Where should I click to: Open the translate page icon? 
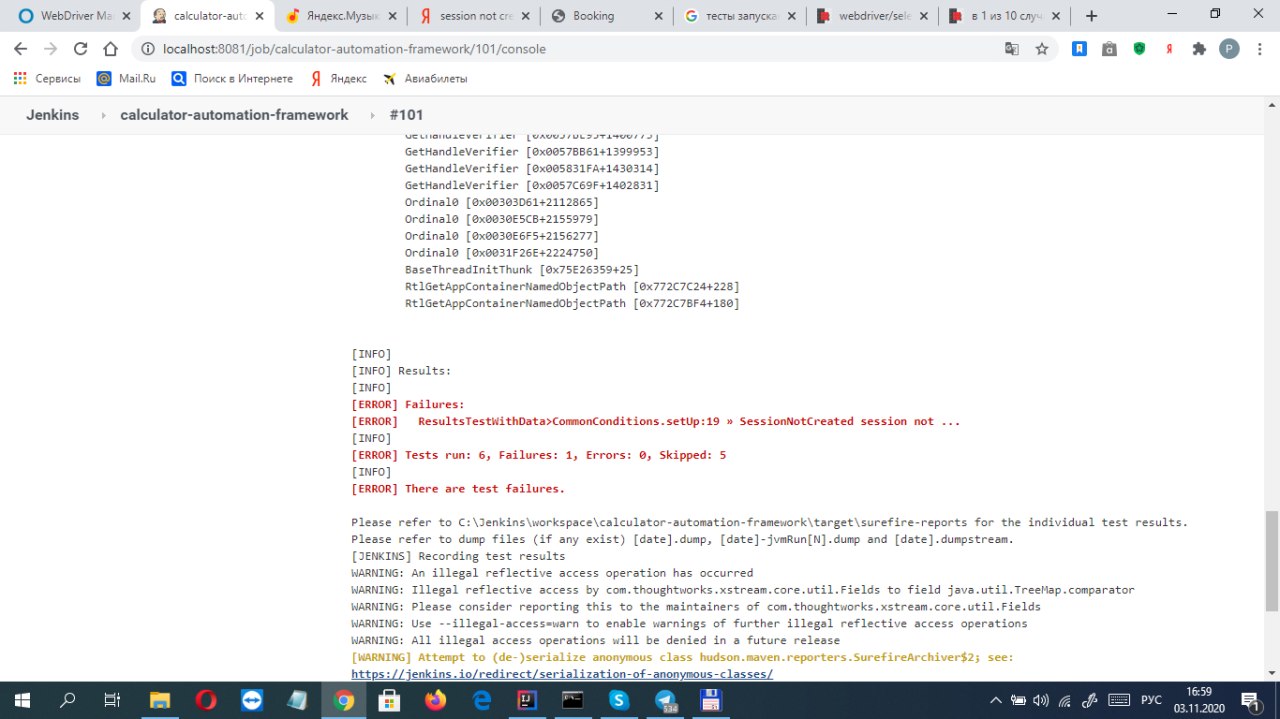1012,48
